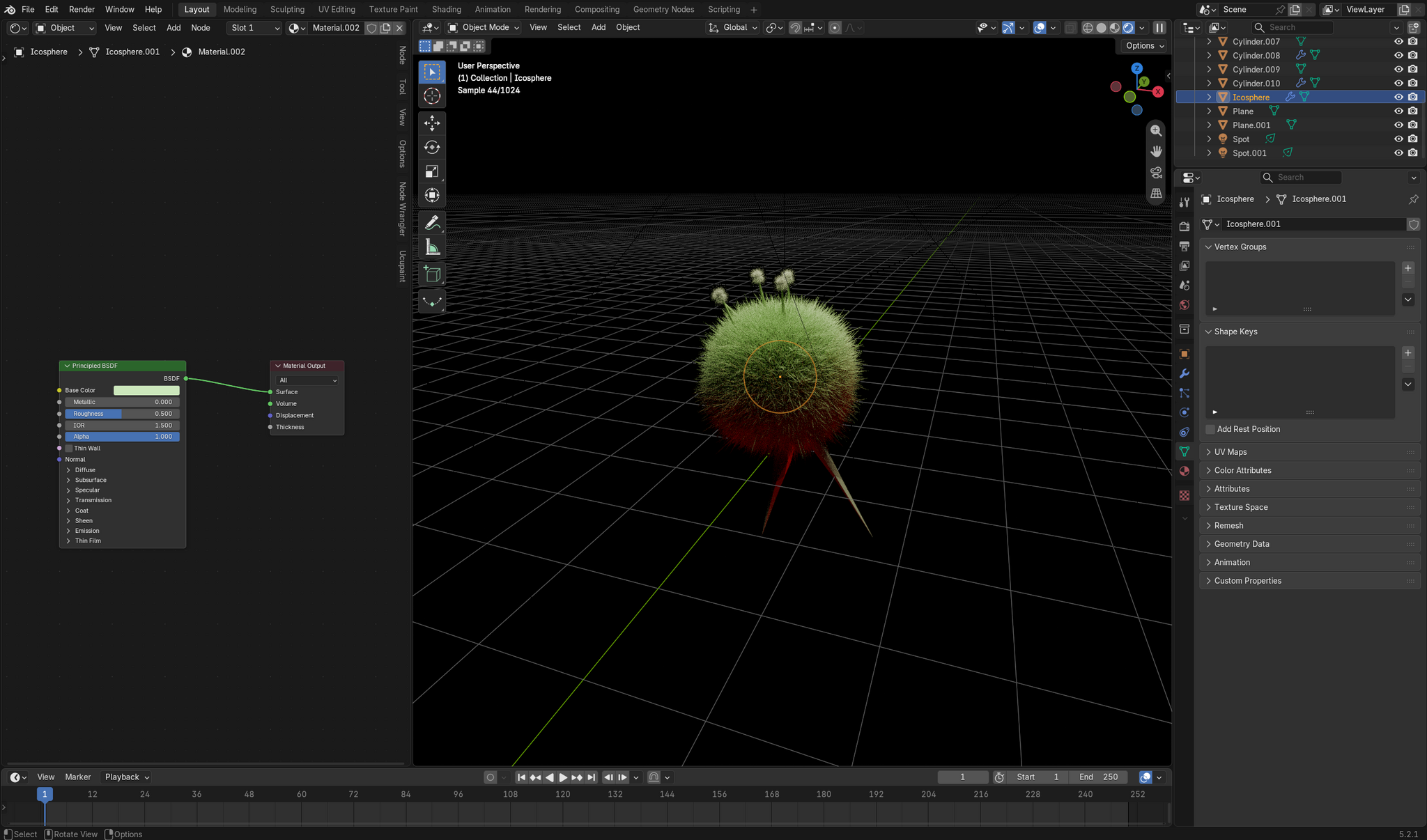Open the Output properties tab
This screenshot has height=840, width=1427.
click(1184, 246)
